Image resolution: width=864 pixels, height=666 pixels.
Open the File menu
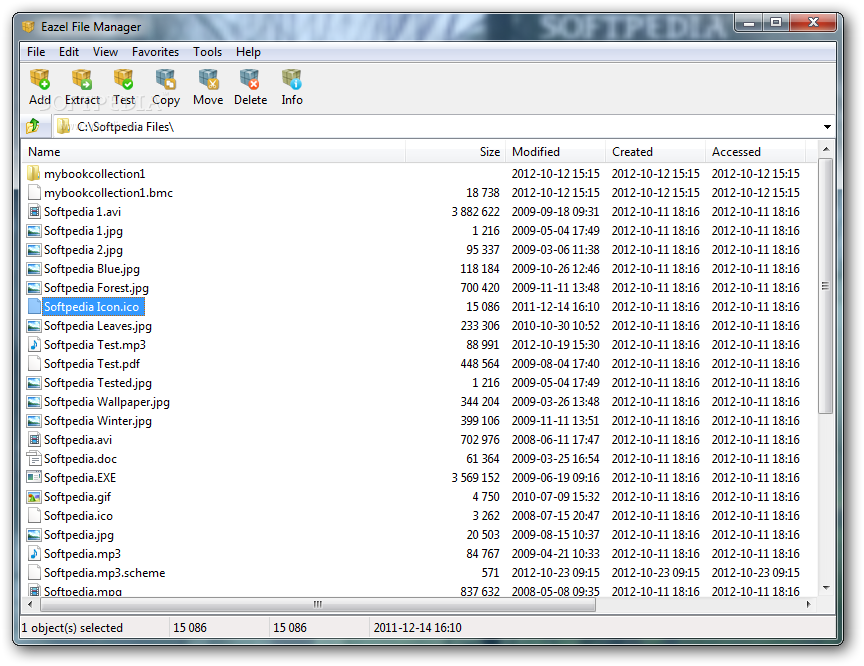click(x=36, y=52)
